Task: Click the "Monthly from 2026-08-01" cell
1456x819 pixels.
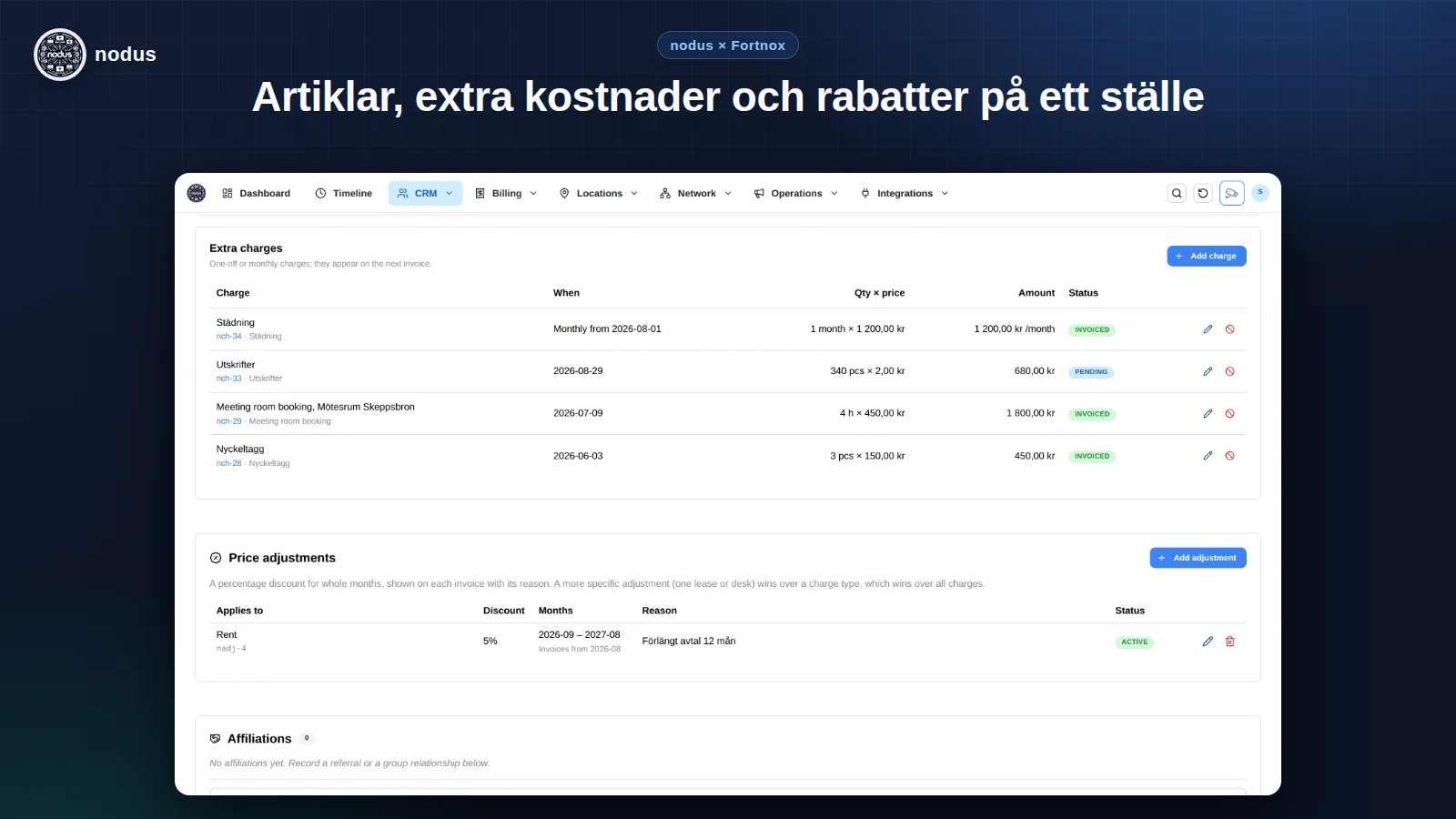Action: tap(607, 329)
